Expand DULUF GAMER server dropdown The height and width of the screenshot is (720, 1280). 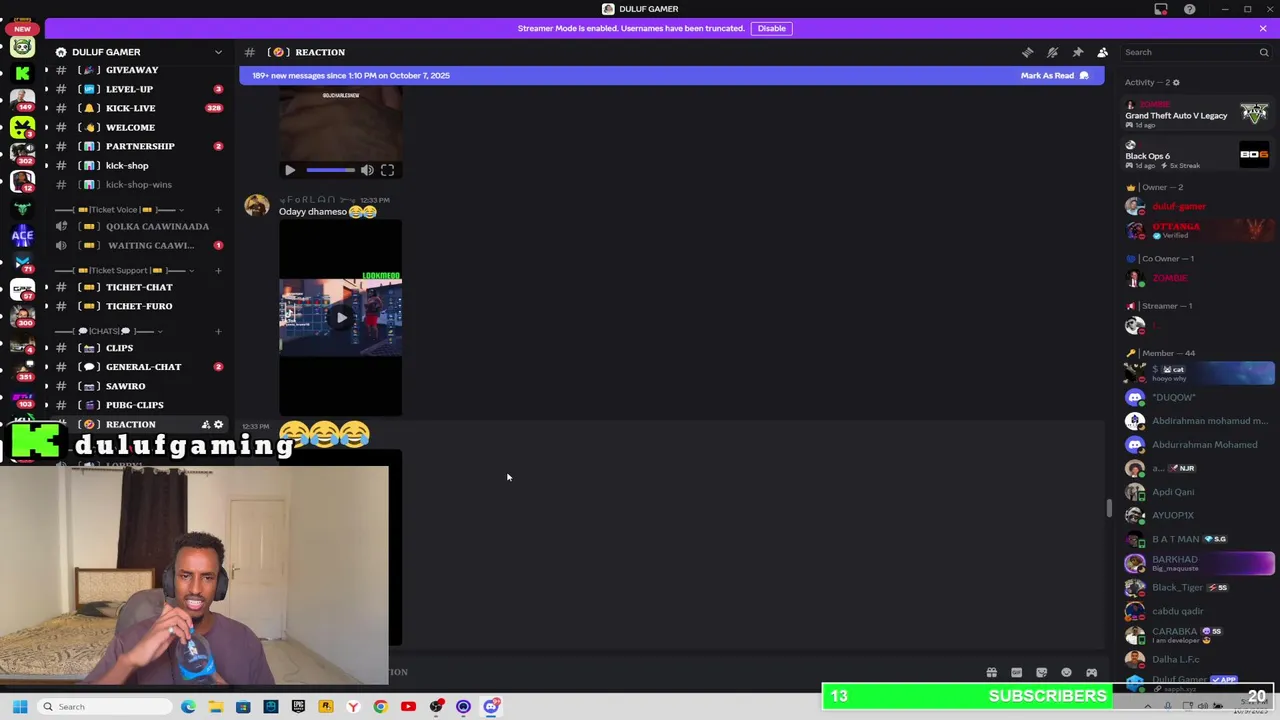pos(218,52)
